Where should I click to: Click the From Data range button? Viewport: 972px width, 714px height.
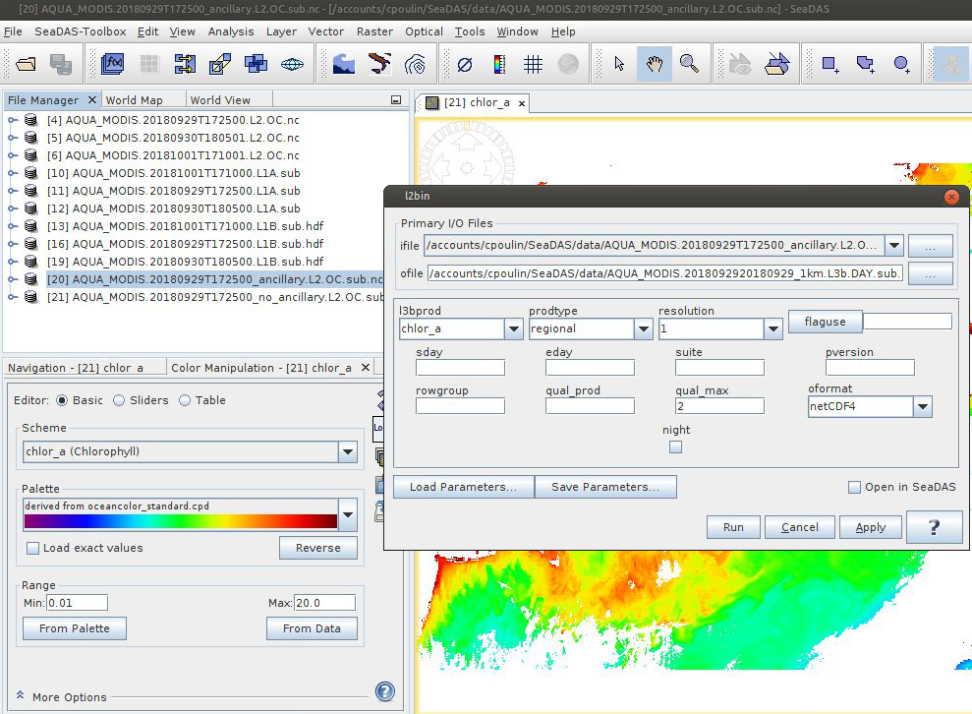click(312, 628)
